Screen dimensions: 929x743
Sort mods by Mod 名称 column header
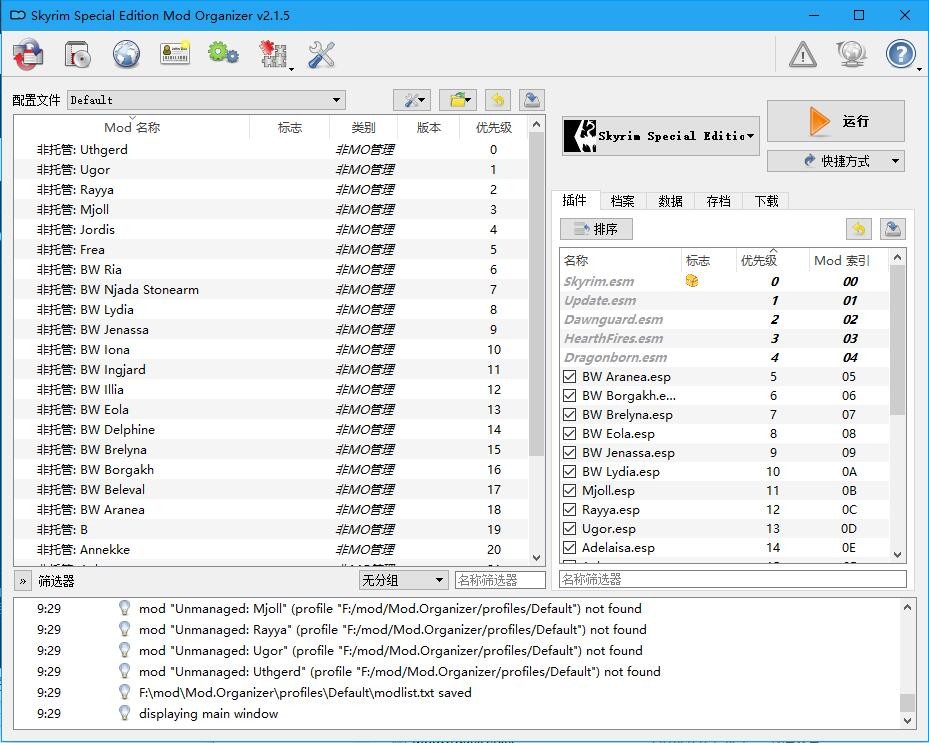(x=132, y=127)
